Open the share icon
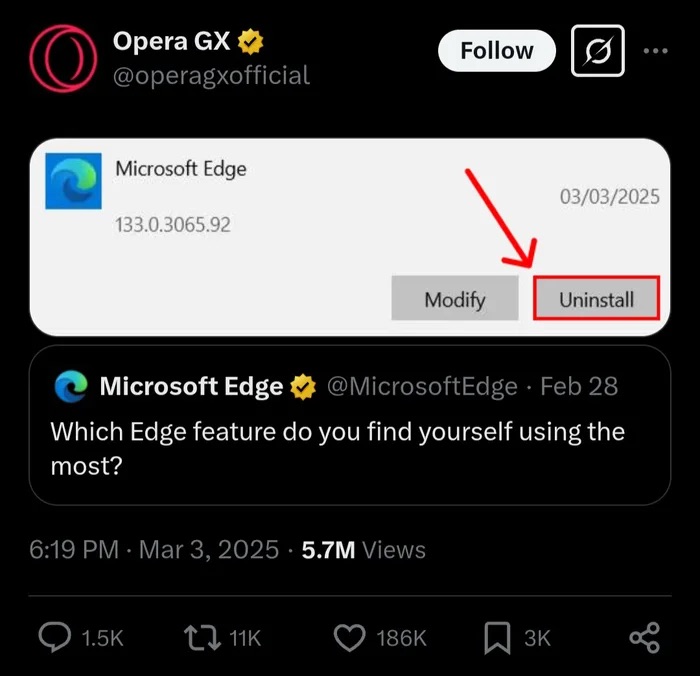This screenshot has height=676, width=700. (643, 637)
